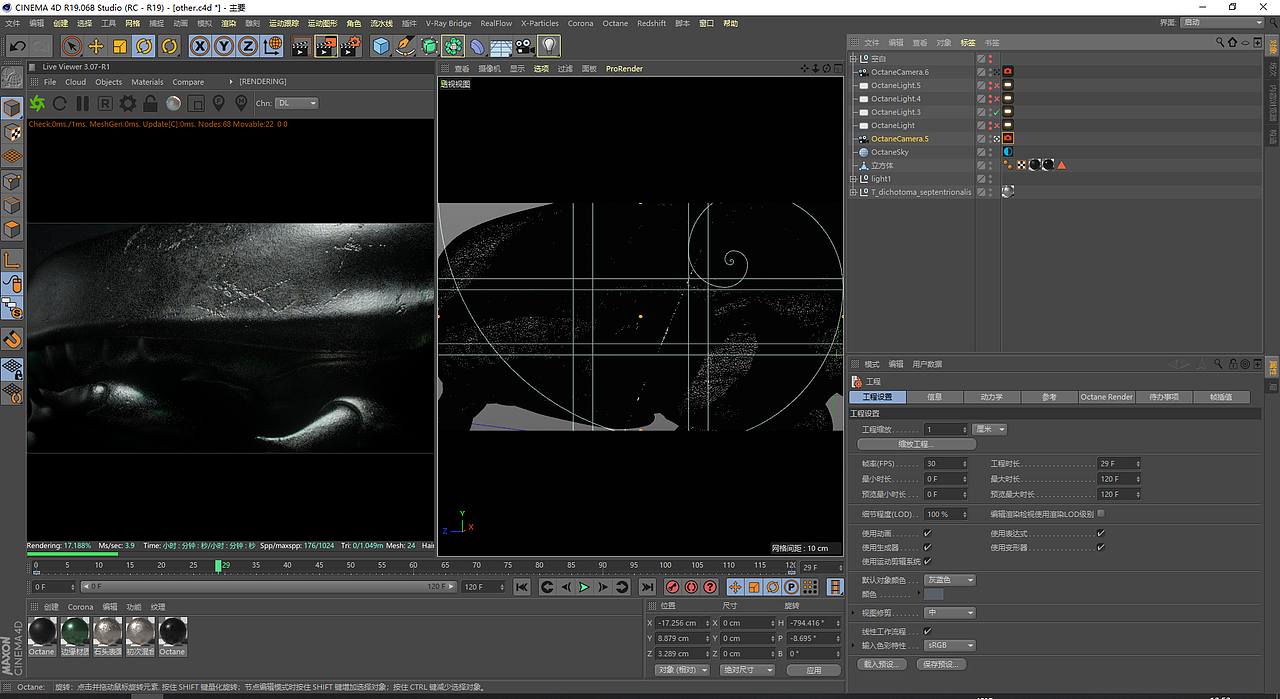Toggle the Use Motion Clip System checkbox
The width and height of the screenshot is (1280, 699).
coord(927,561)
